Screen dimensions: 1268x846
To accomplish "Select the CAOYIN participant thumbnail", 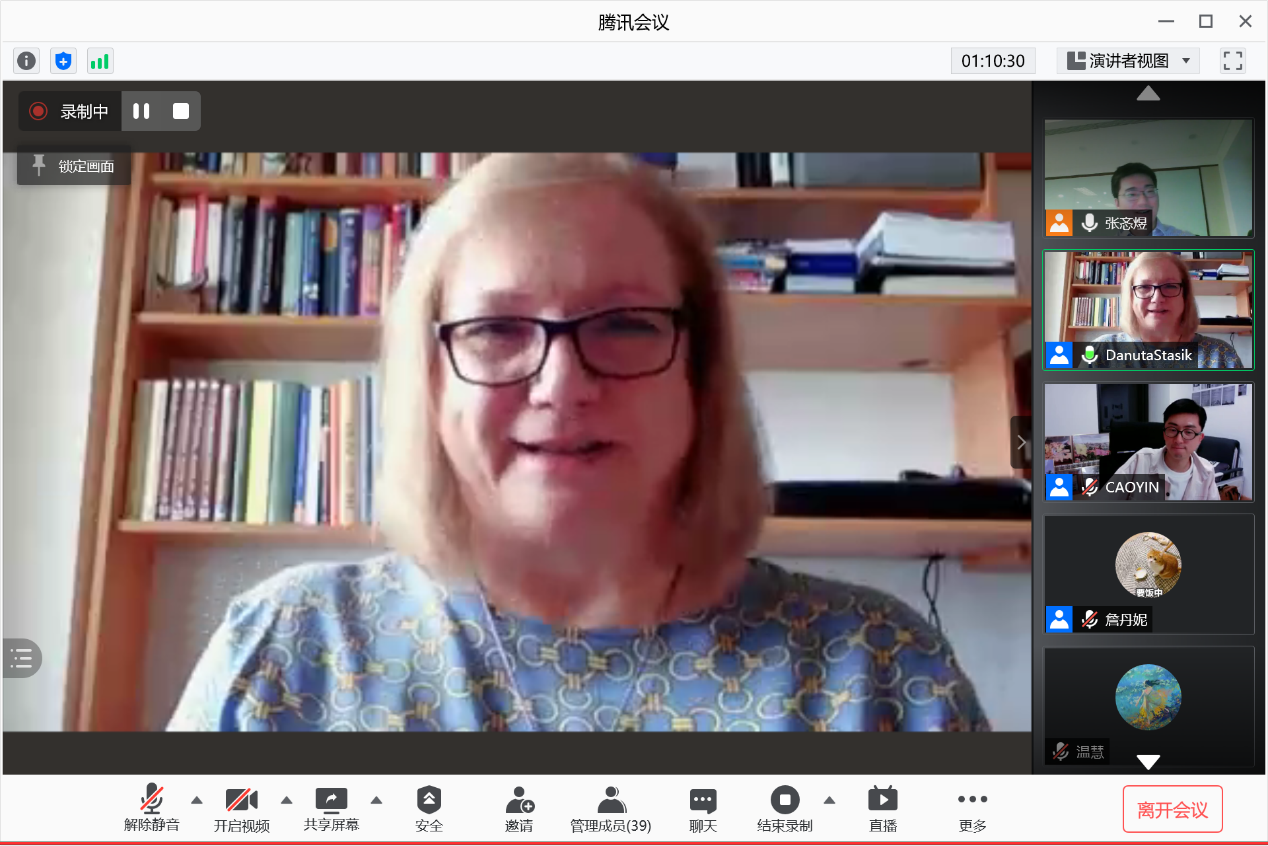I will [1148, 442].
